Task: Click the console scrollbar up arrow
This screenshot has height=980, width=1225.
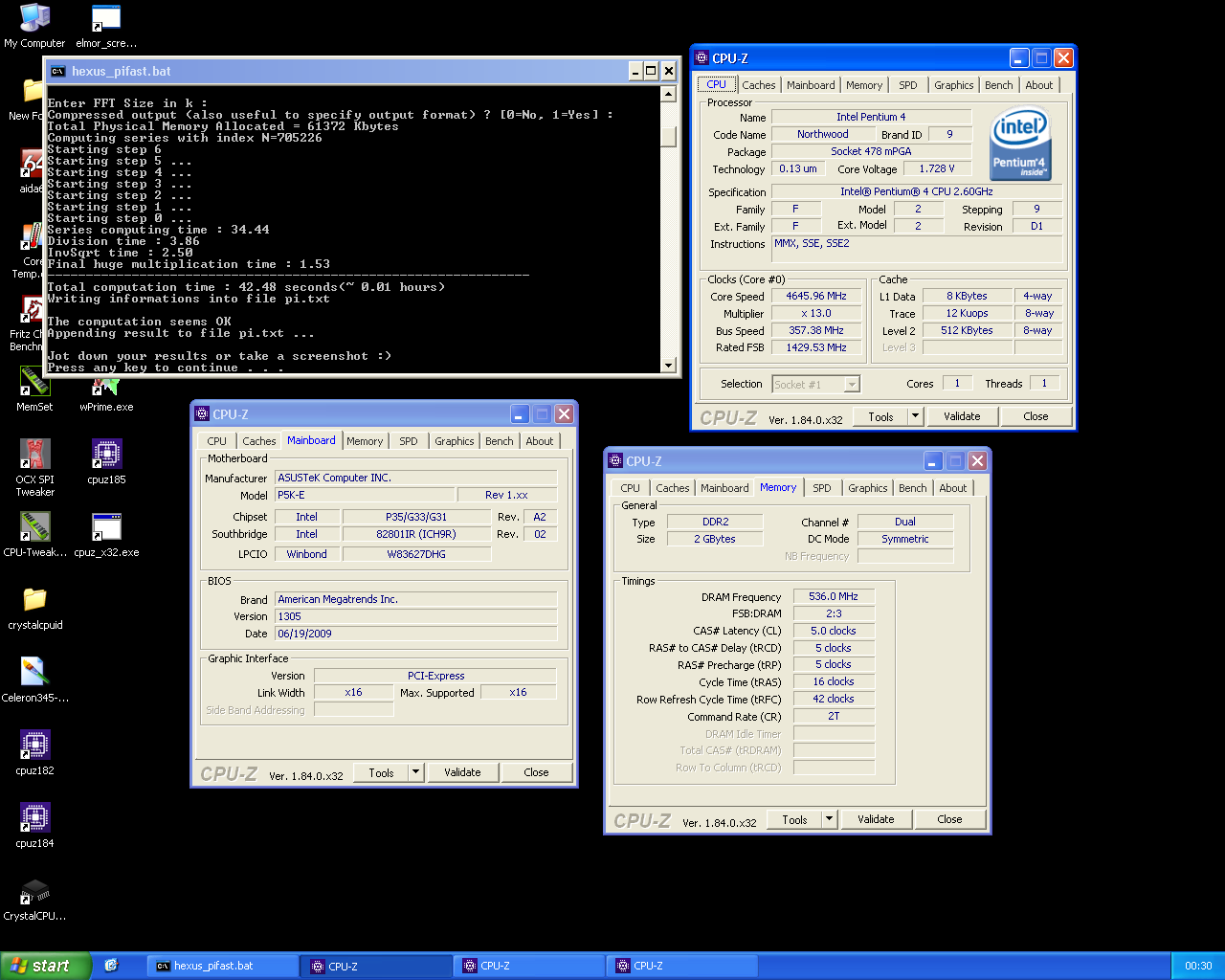Action: coord(669,94)
